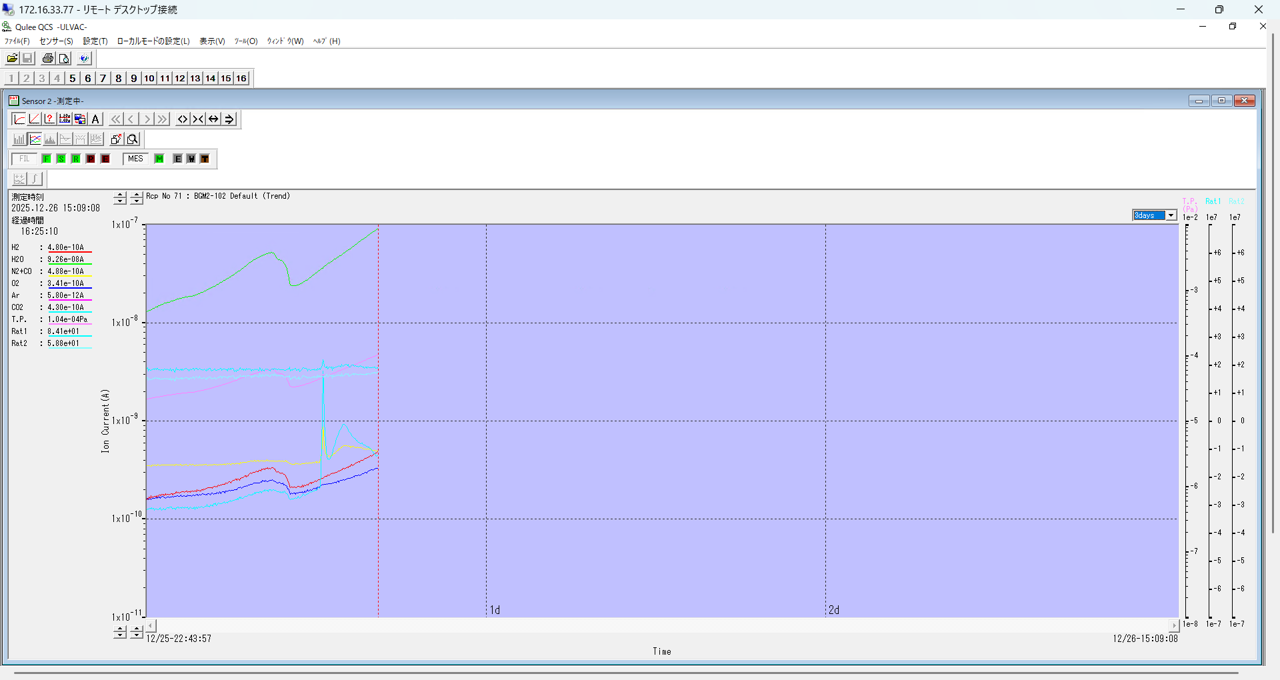Step forward with single-right arrow
1280x680 pixels.
[147, 119]
